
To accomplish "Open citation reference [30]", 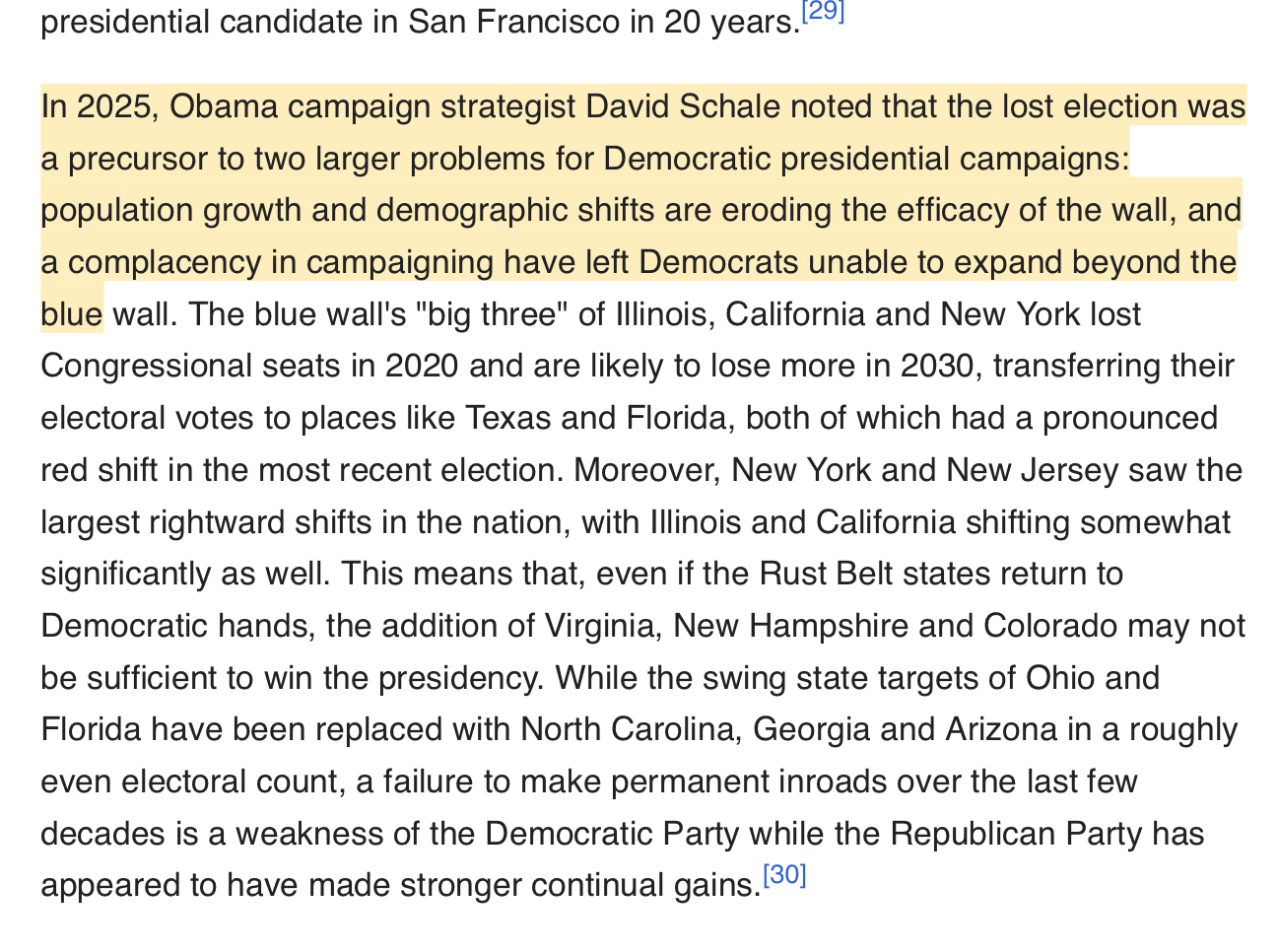I will point(784,875).
